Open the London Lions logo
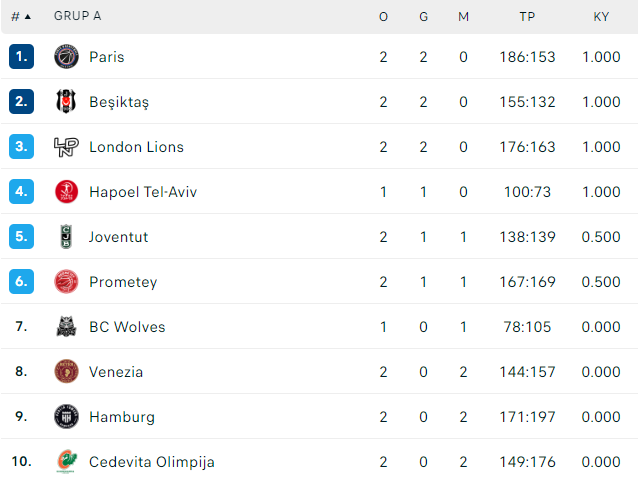The image size is (638, 483). point(66,146)
